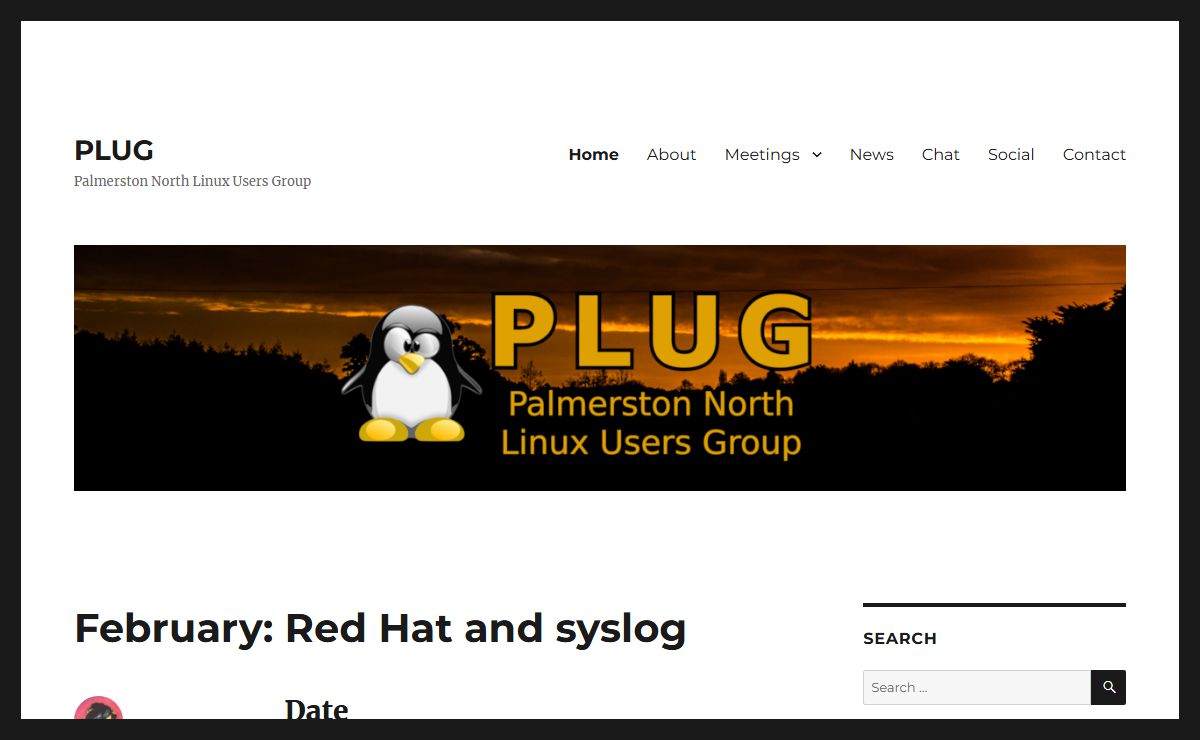The width and height of the screenshot is (1200, 740).
Task: Click the SEARCH widget heading
Action: [900, 638]
